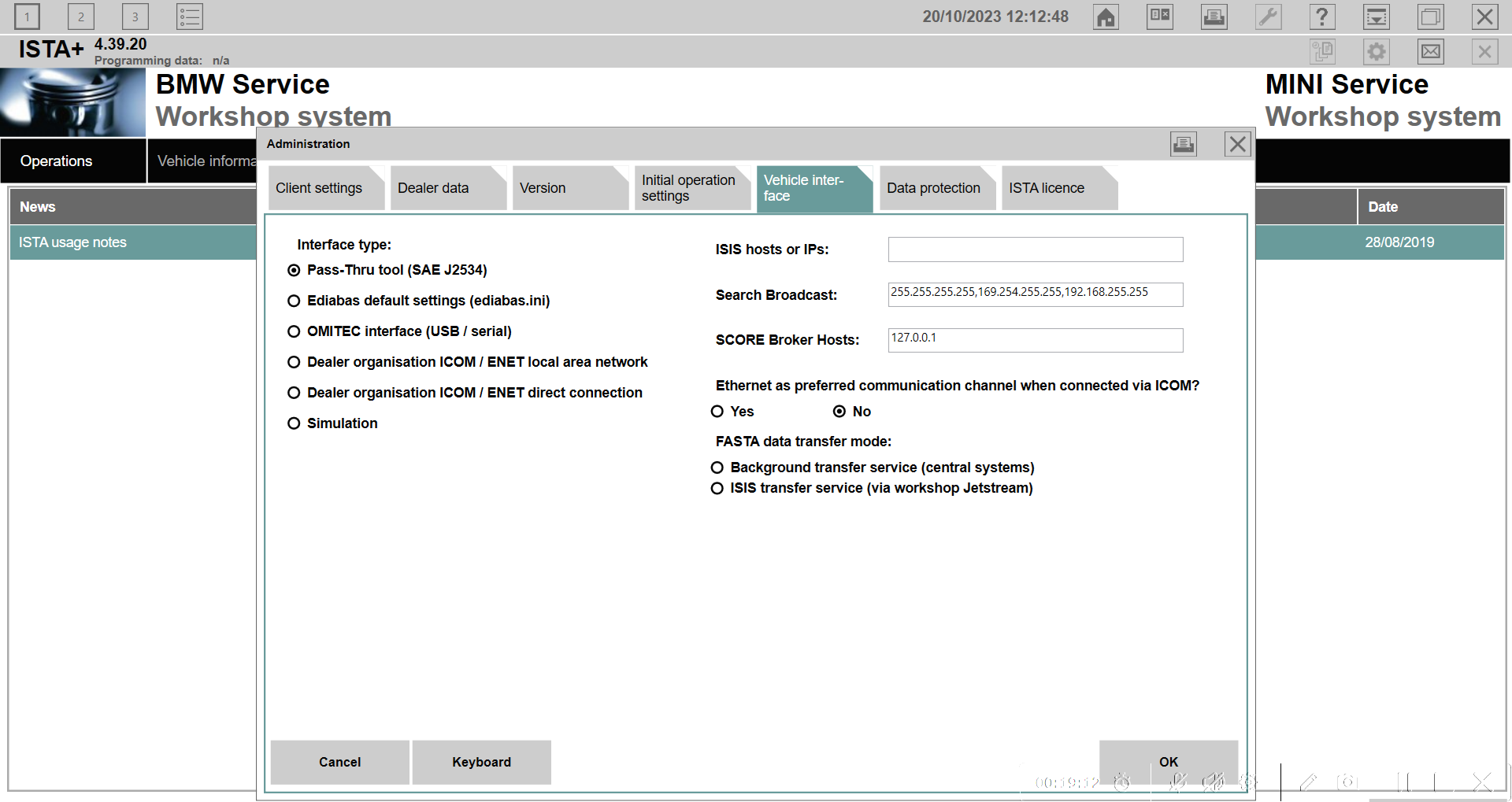Click the question mark help icon

1321,17
